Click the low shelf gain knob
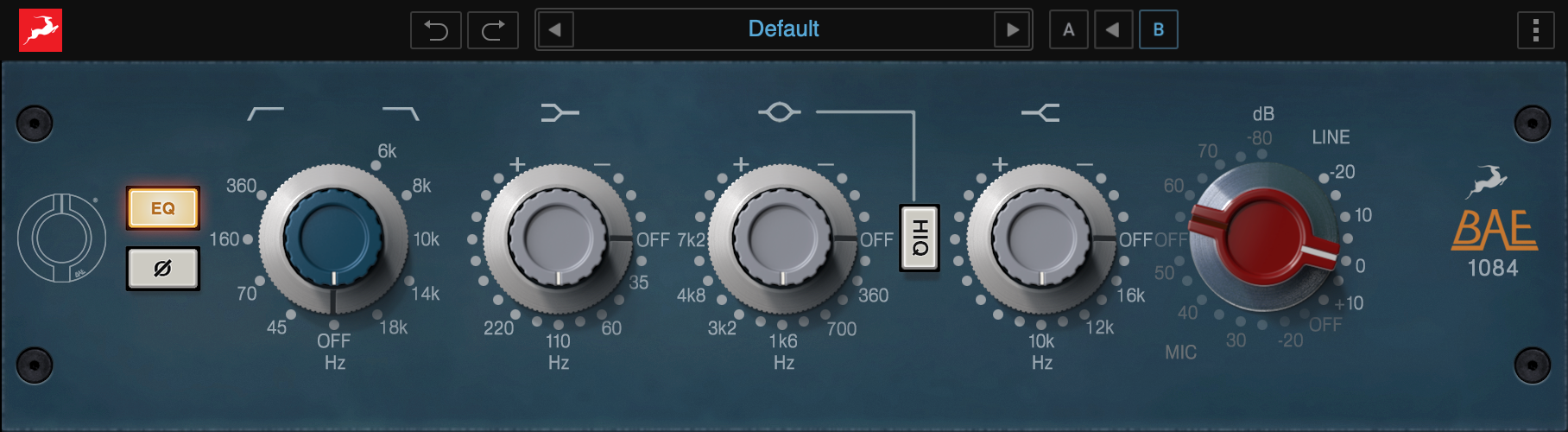Screen dimensions: 1568x432 [x=558, y=238]
